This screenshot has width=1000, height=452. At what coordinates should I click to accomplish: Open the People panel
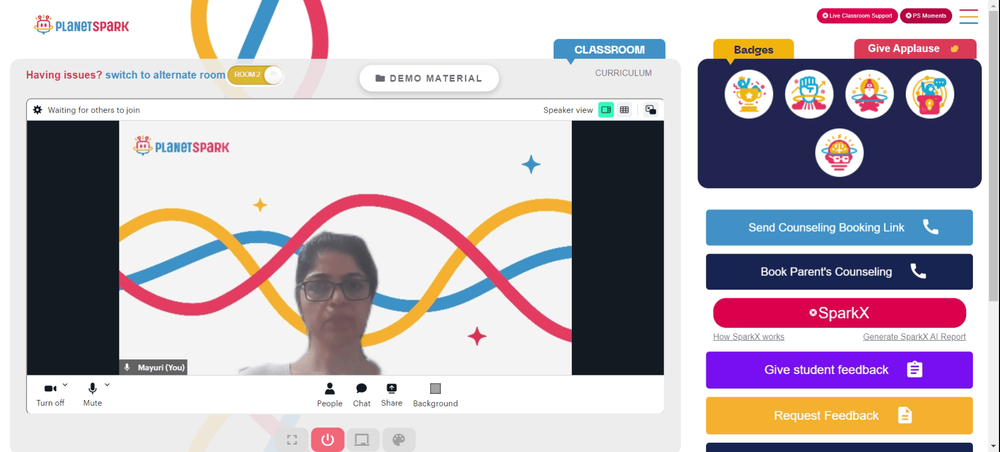pyautogui.click(x=330, y=395)
